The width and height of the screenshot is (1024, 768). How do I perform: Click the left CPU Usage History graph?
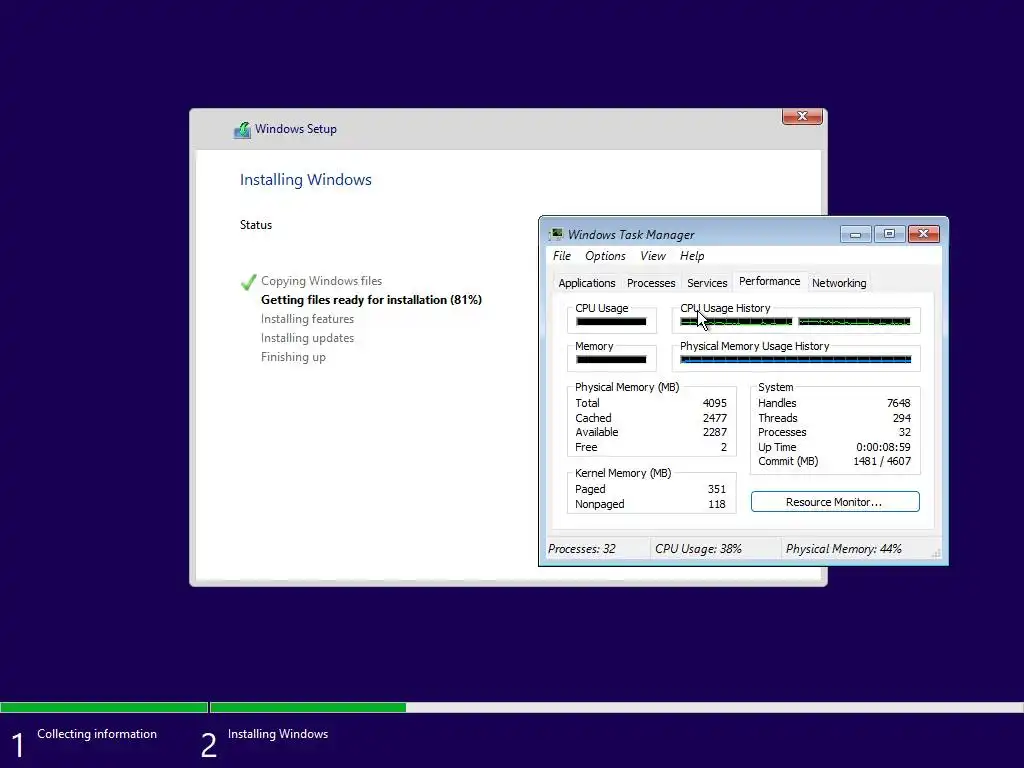click(x=736, y=321)
